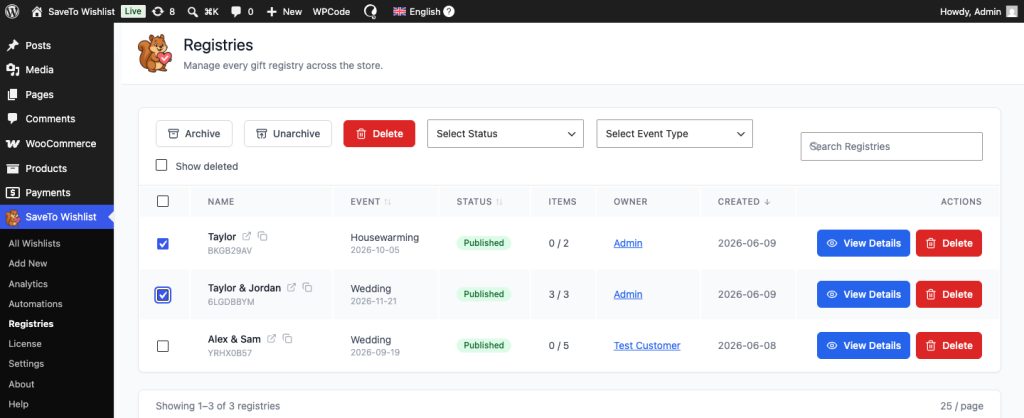Image resolution: width=1024 pixels, height=418 pixels.
Task: Sort by Event column arrows
Action: click(x=387, y=202)
